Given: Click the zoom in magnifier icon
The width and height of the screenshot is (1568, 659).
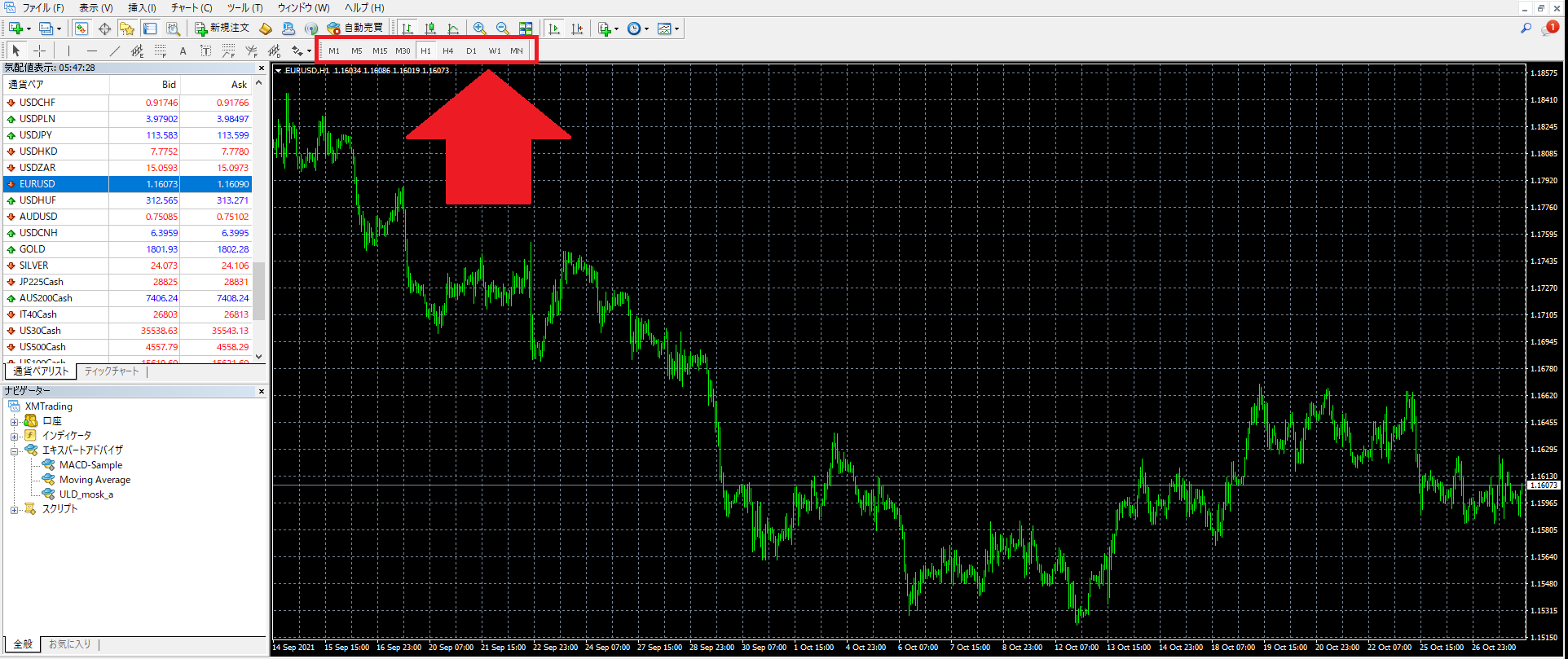Looking at the screenshot, I should (480, 29).
